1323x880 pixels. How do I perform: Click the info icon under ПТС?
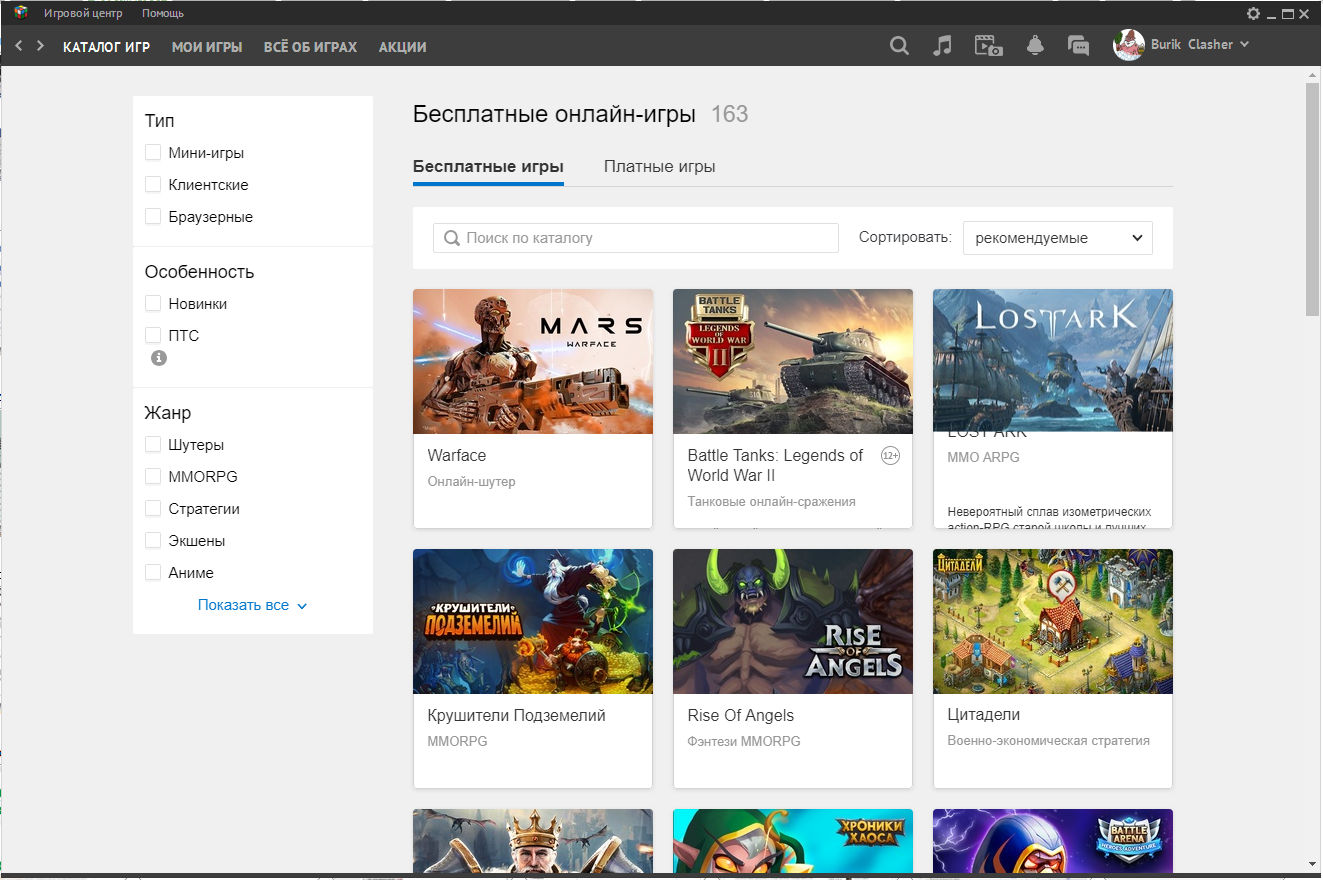click(158, 357)
